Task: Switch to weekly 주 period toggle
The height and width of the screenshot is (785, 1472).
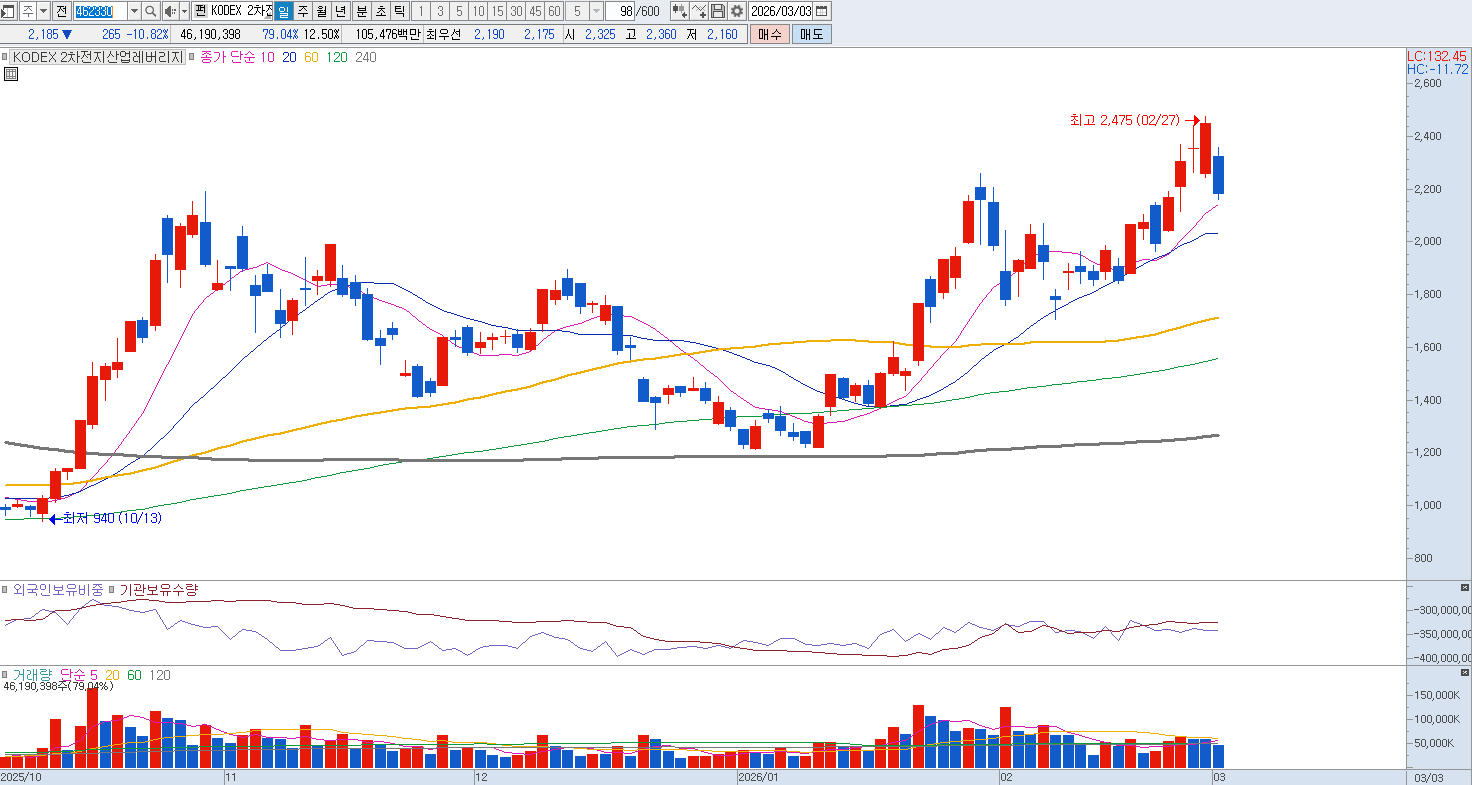Action: pos(303,11)
